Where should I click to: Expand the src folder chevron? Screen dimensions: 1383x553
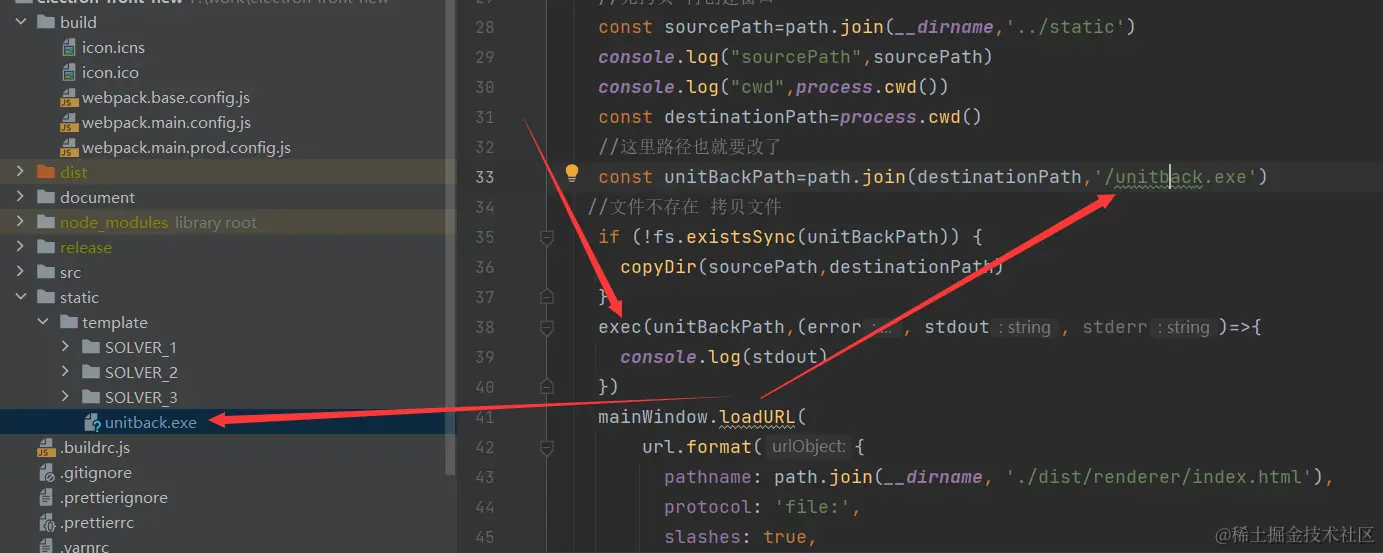tap(20, 272)
